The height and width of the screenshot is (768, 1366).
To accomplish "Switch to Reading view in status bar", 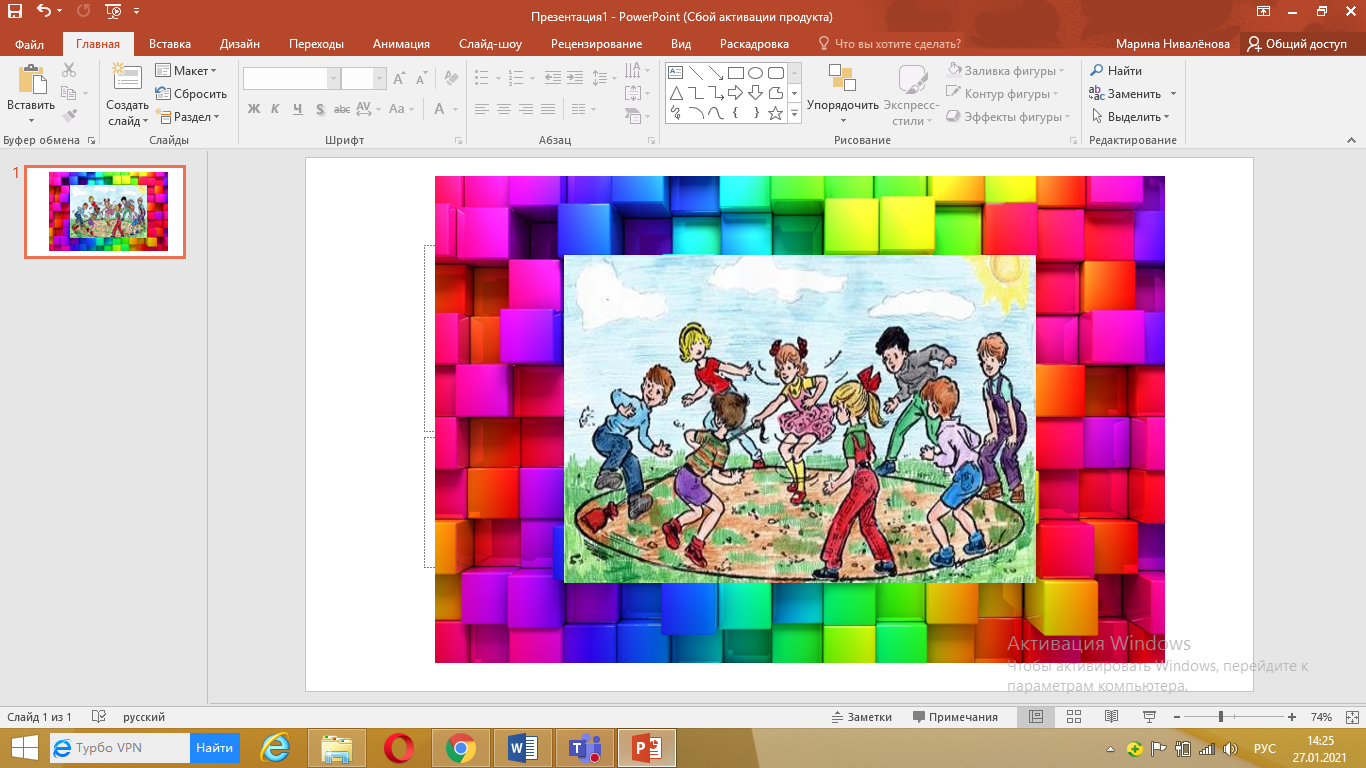I will click(1111, 717).
